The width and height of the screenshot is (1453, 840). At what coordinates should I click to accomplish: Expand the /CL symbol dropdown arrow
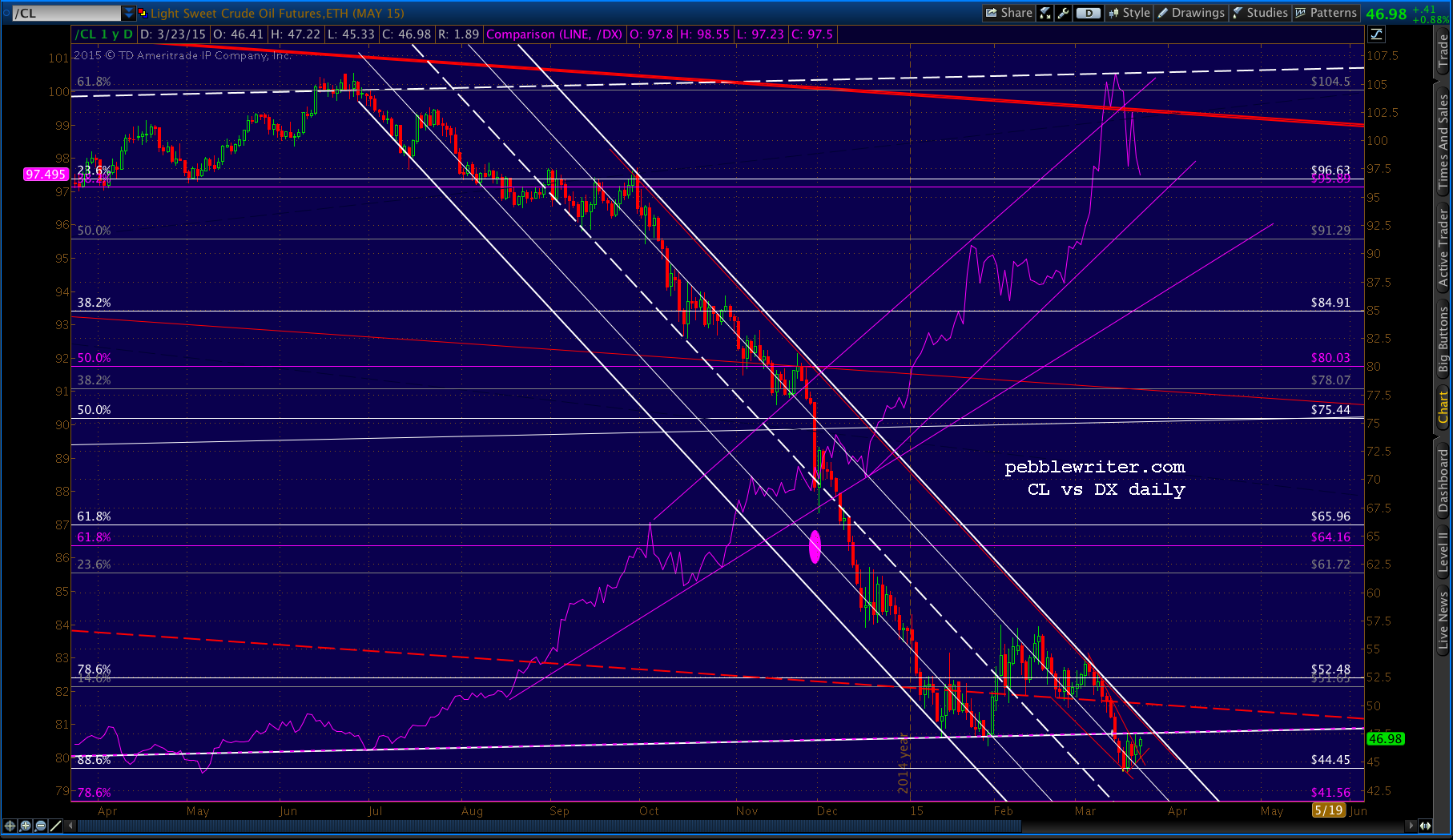click(128, 13)
